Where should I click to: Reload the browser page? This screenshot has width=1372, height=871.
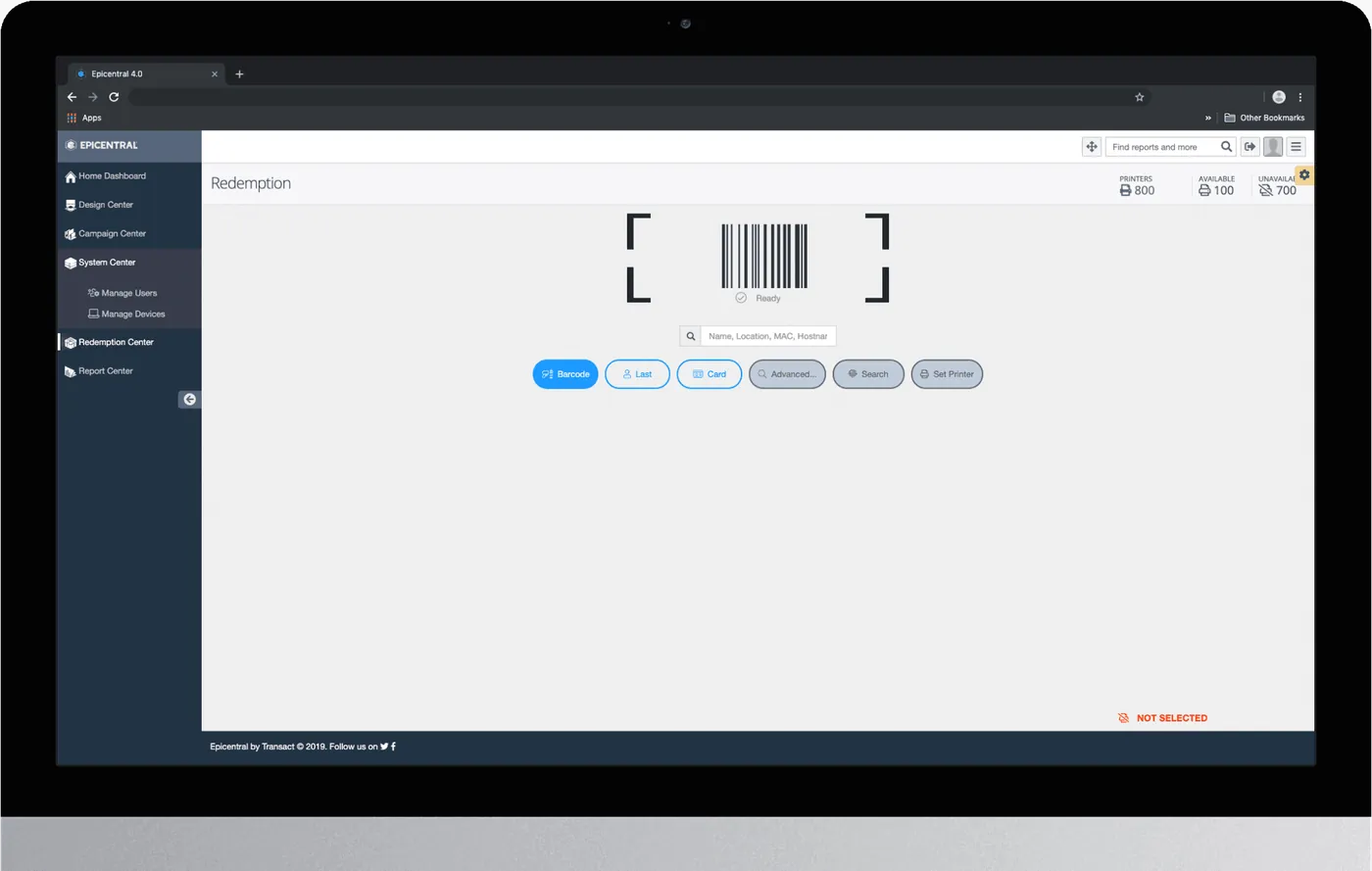click(114, 97)
